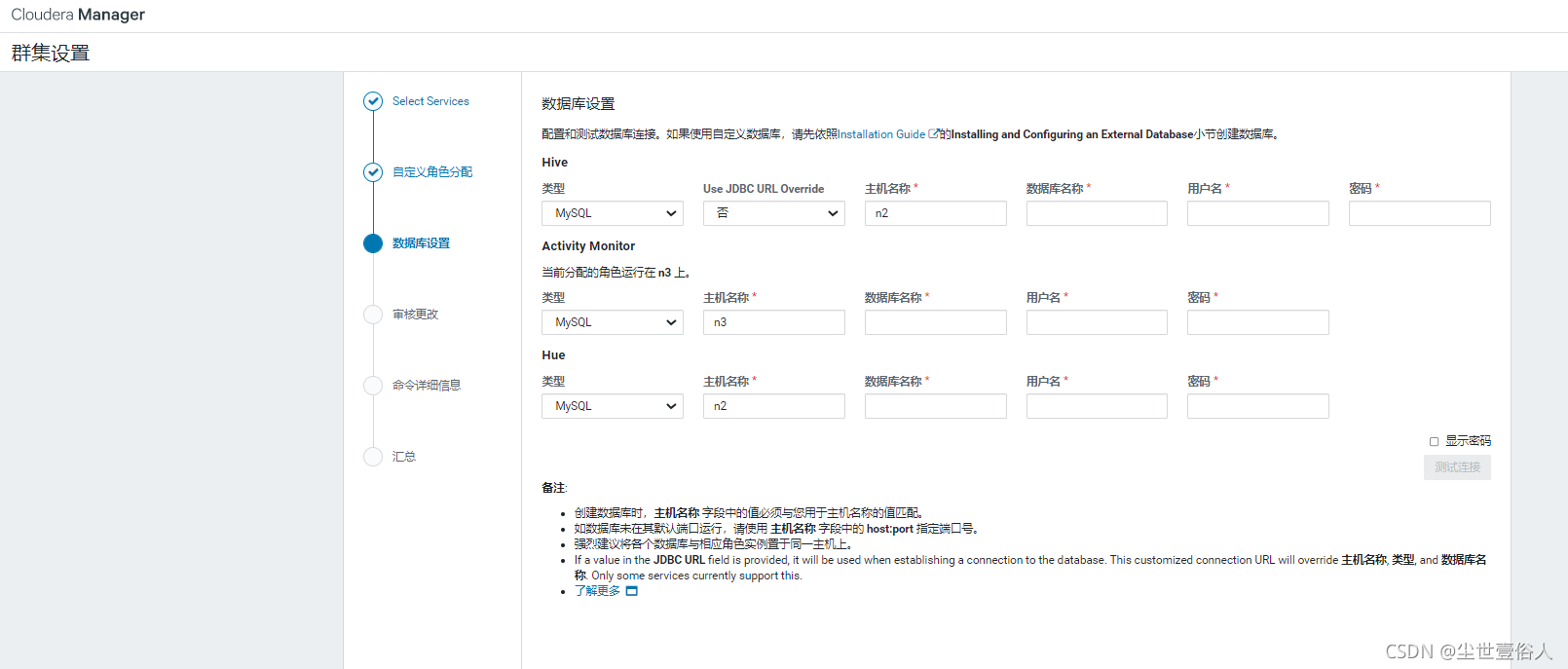This screenshot has width=1568, height=669.
Task: Click the window icon beside 了解更多
Action: (631, 591)
